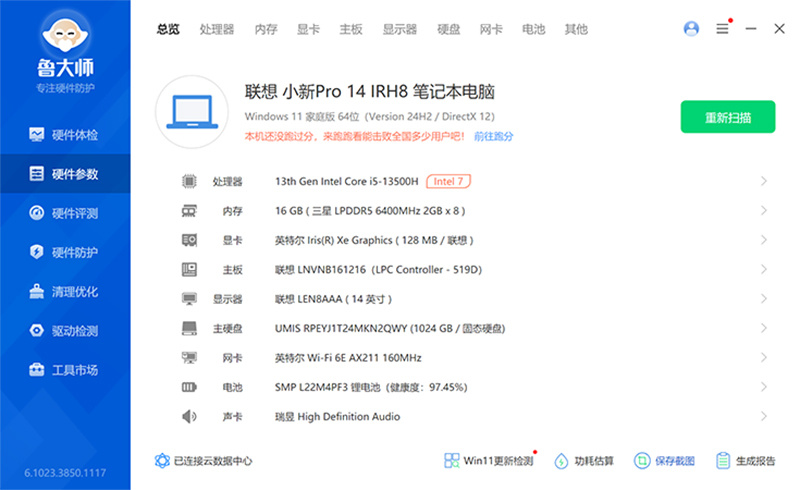Image resolution: width=800 pixels, height=490 pixels.
Task: Click the green 重新扫描 button
Action: click(728, 117)
